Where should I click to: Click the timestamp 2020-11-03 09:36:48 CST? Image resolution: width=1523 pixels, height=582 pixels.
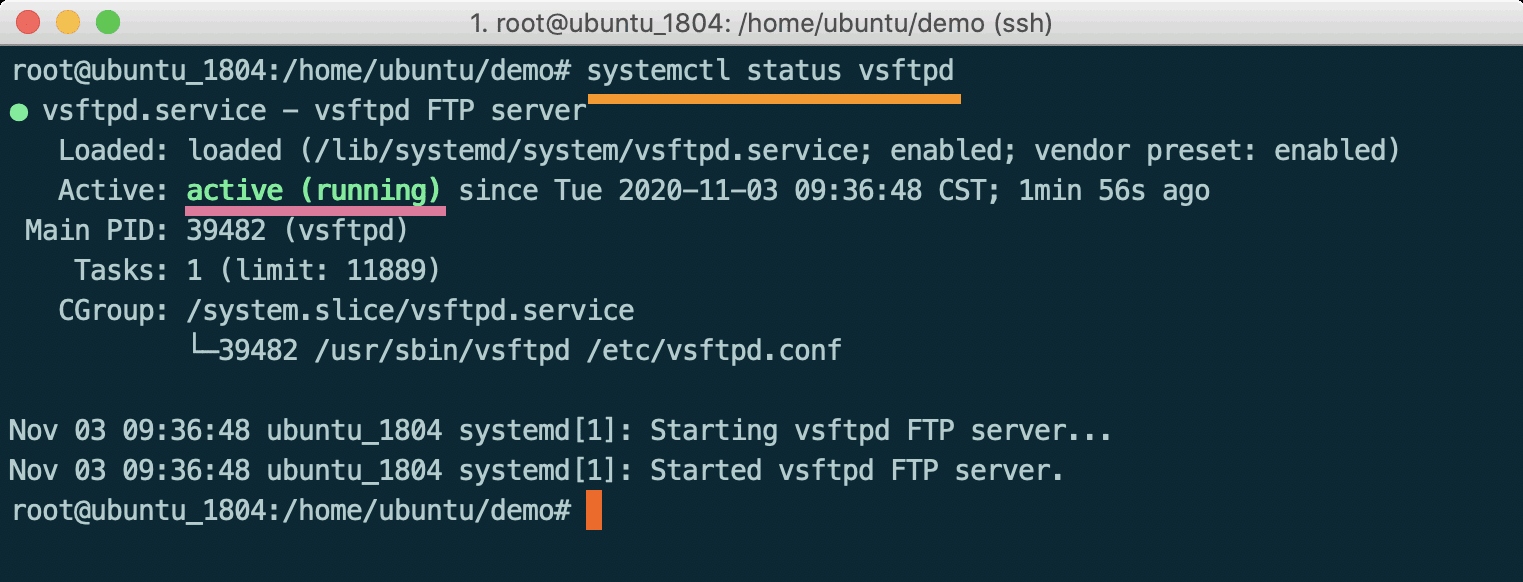800,191
